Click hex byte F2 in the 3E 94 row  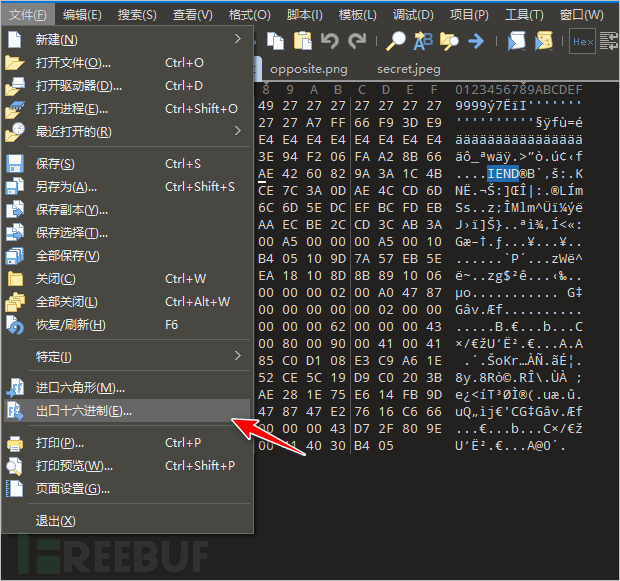click(x=314, y=157)
